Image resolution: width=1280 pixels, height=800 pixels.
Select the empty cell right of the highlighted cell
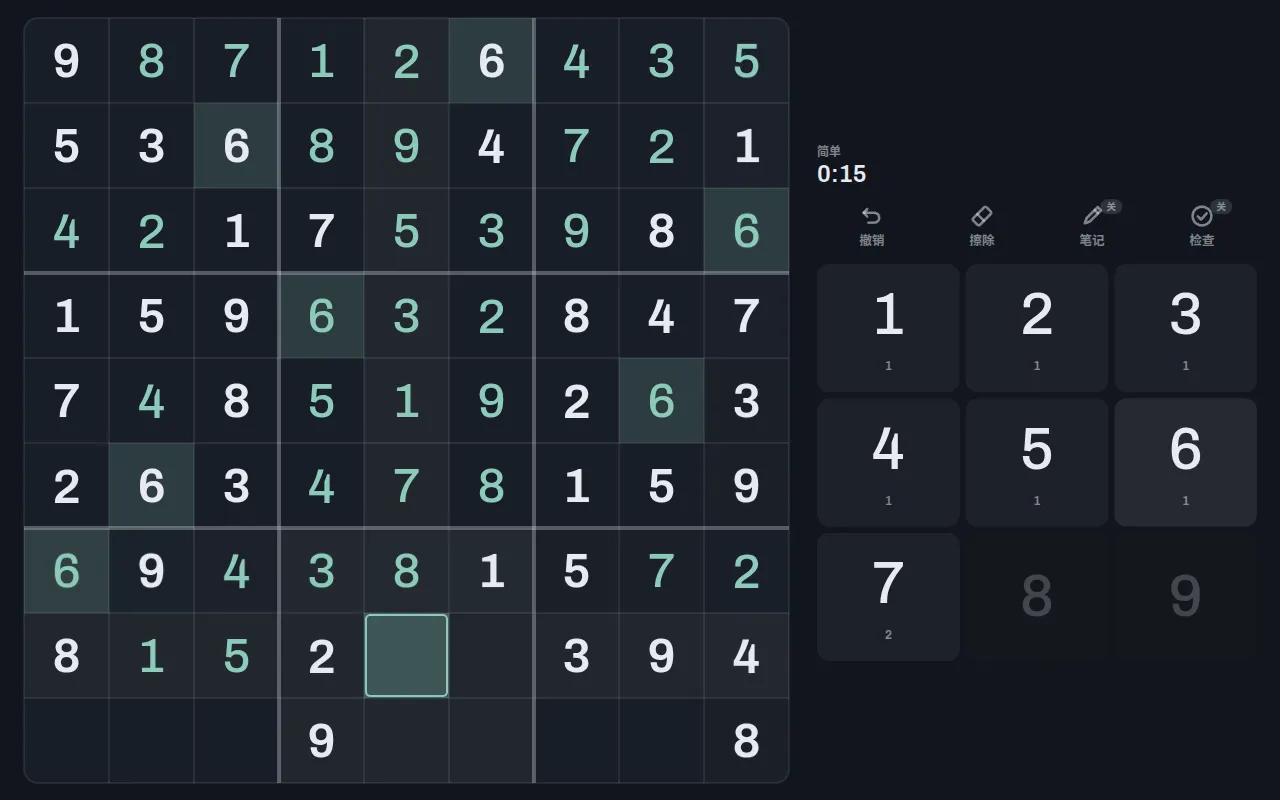click(x=491, y=656)
